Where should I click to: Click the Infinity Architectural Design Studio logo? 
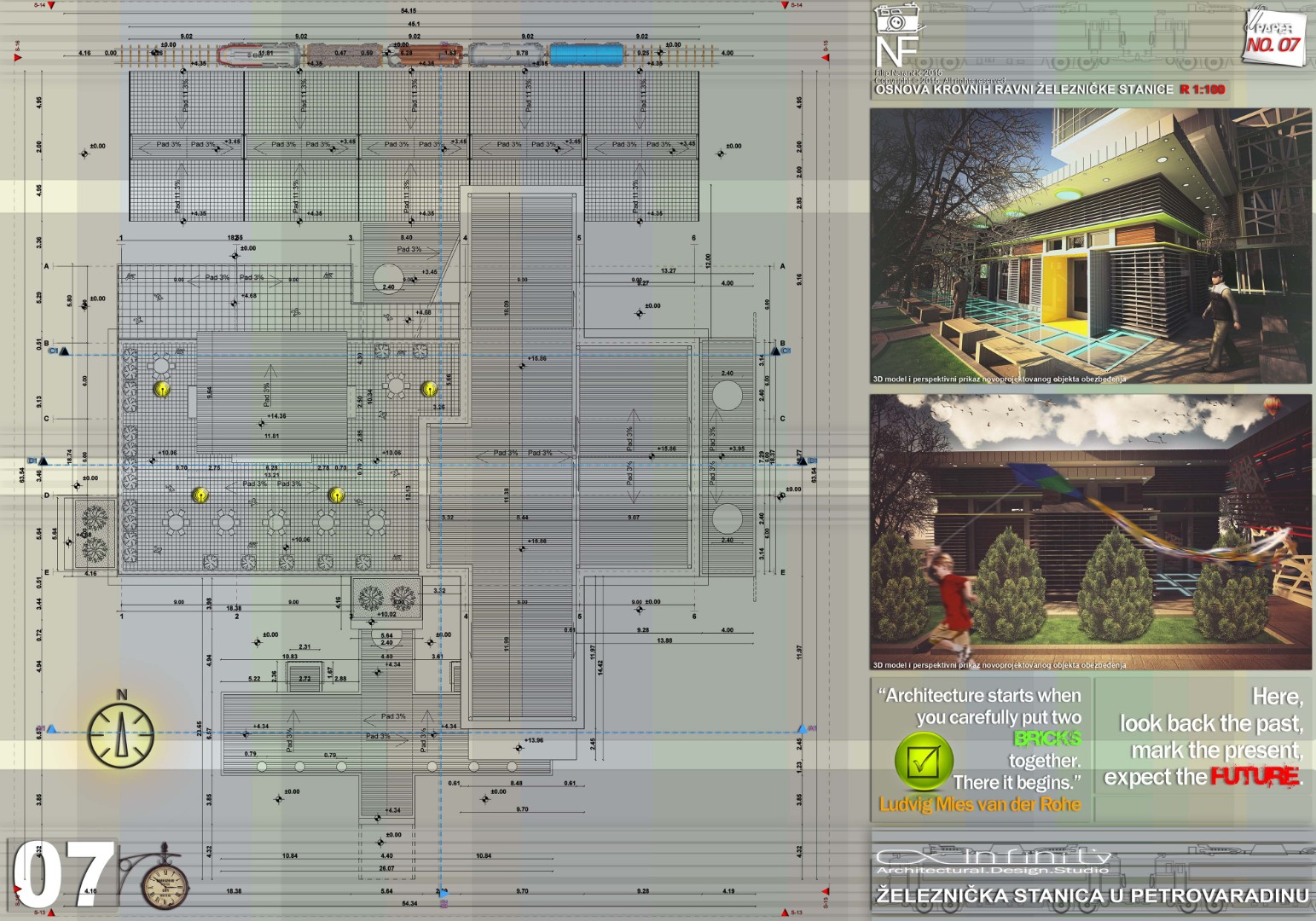(994, 861)
